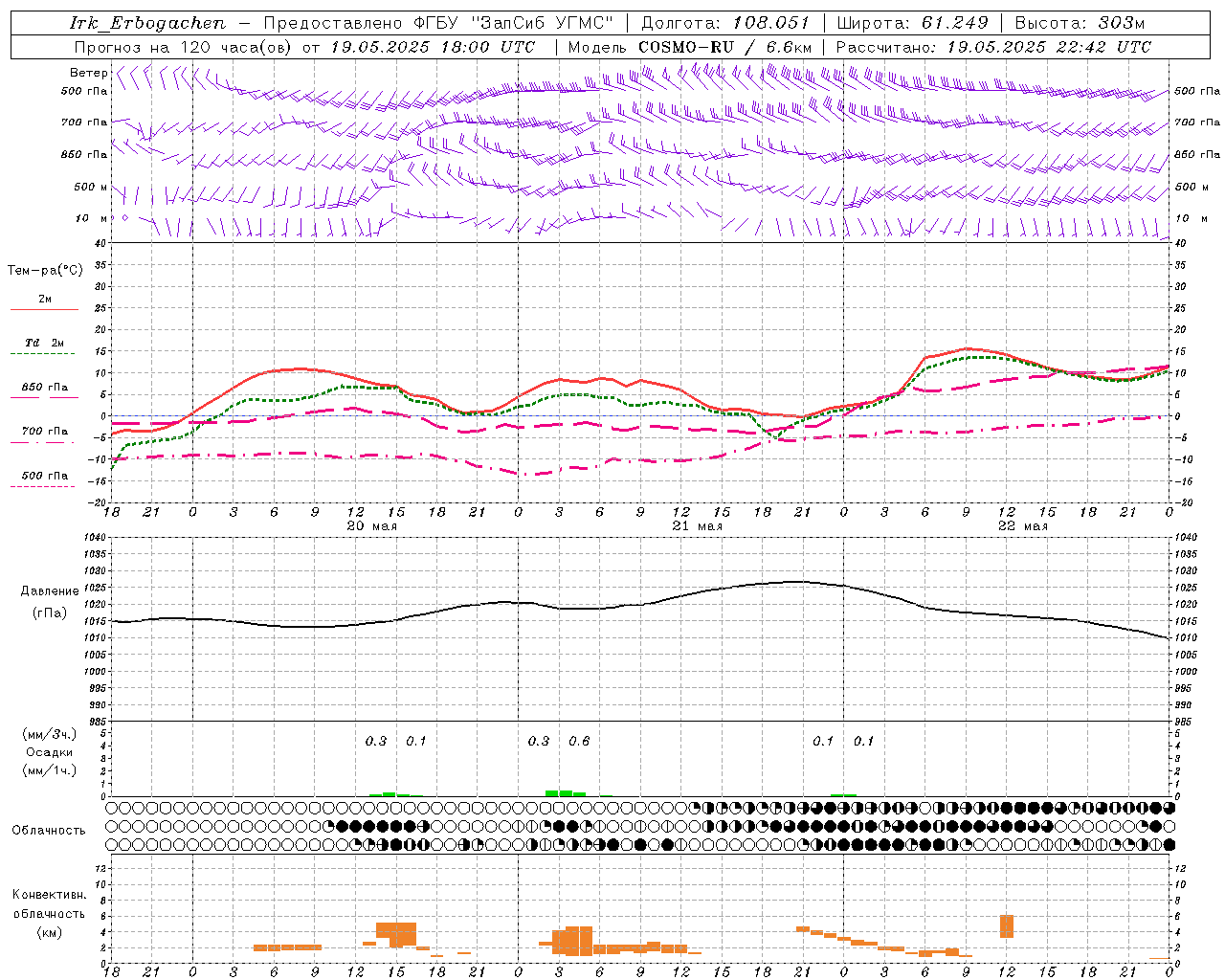Click the 1040 value on the left pressure axis

(94, 538)
